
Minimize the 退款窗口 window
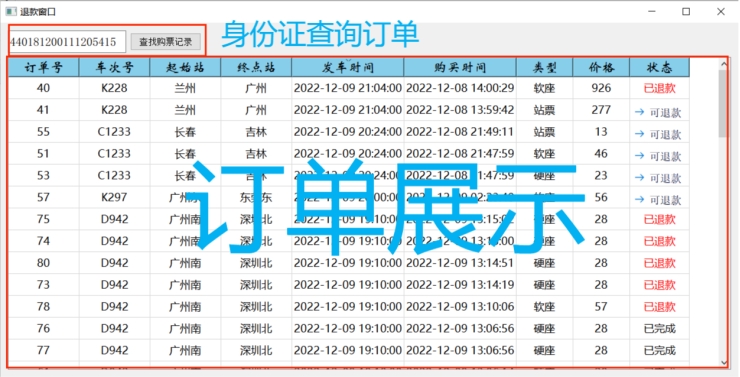[x=652, y=11]
